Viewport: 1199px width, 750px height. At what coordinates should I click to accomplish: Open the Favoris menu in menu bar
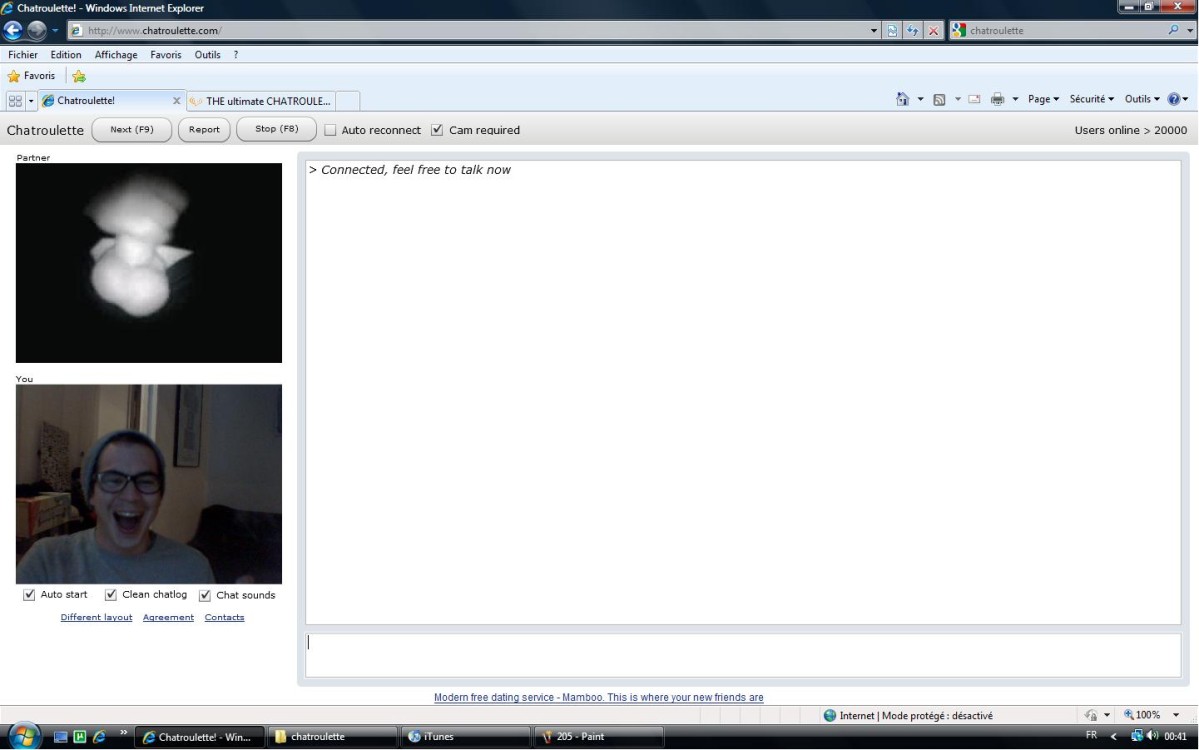(x=166, y=55)
